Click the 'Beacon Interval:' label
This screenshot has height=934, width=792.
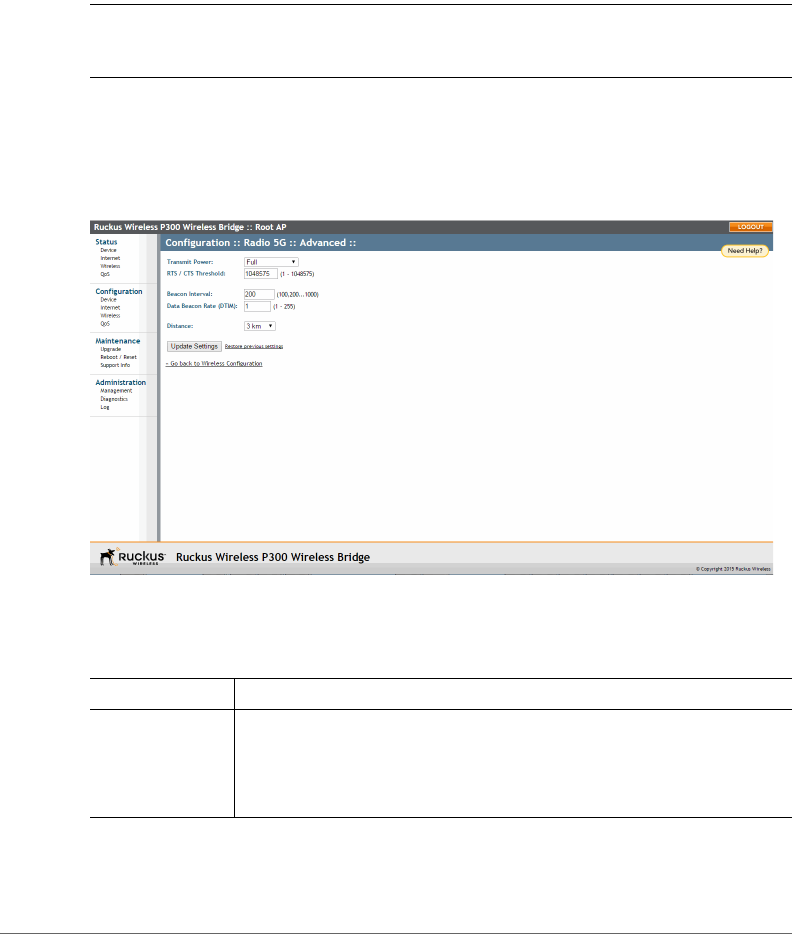click(x=189, y=294)
